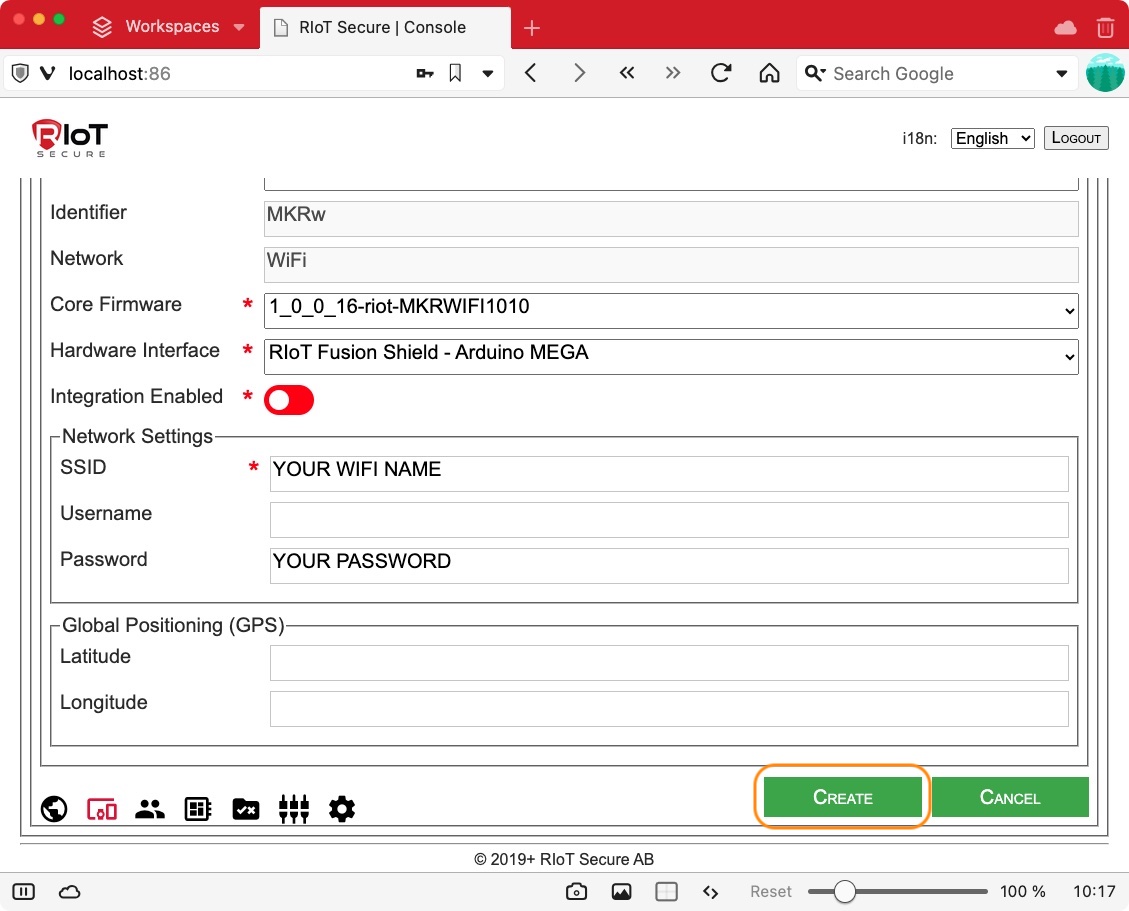Open the code folder icon in bottom navigation
This screenshot has width=1129, height=911.
[x=246, y=809]
